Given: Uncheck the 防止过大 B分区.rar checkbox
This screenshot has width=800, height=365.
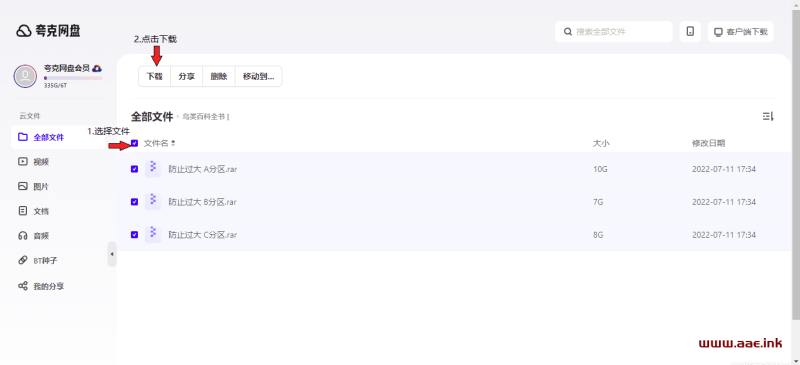Looking at the screenshot, I should click(x=134, y=202).
